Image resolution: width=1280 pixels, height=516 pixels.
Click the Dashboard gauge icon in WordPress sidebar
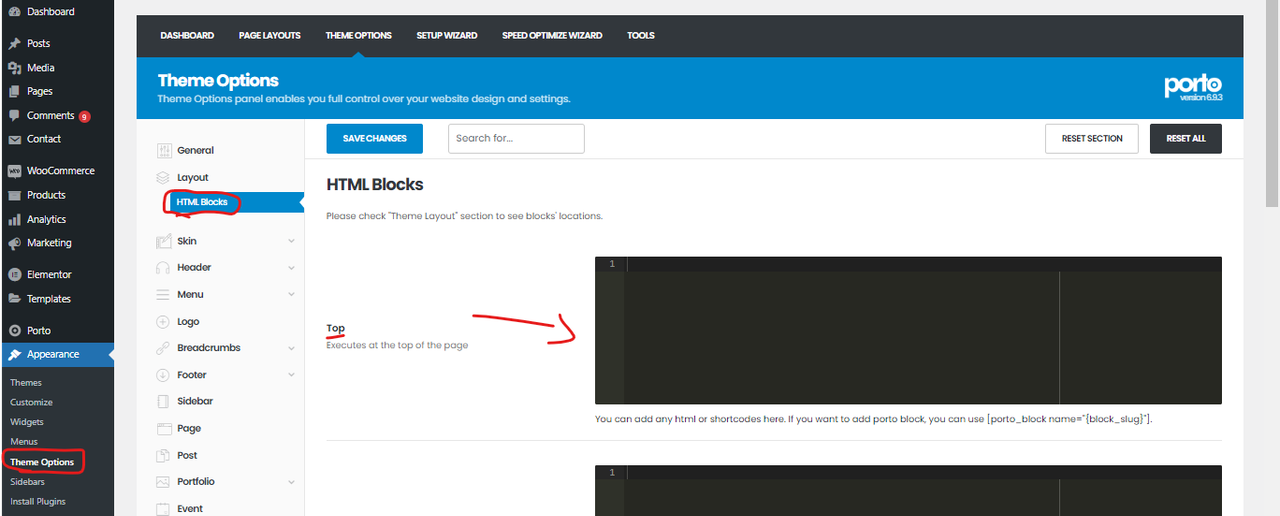coord(14,12)
